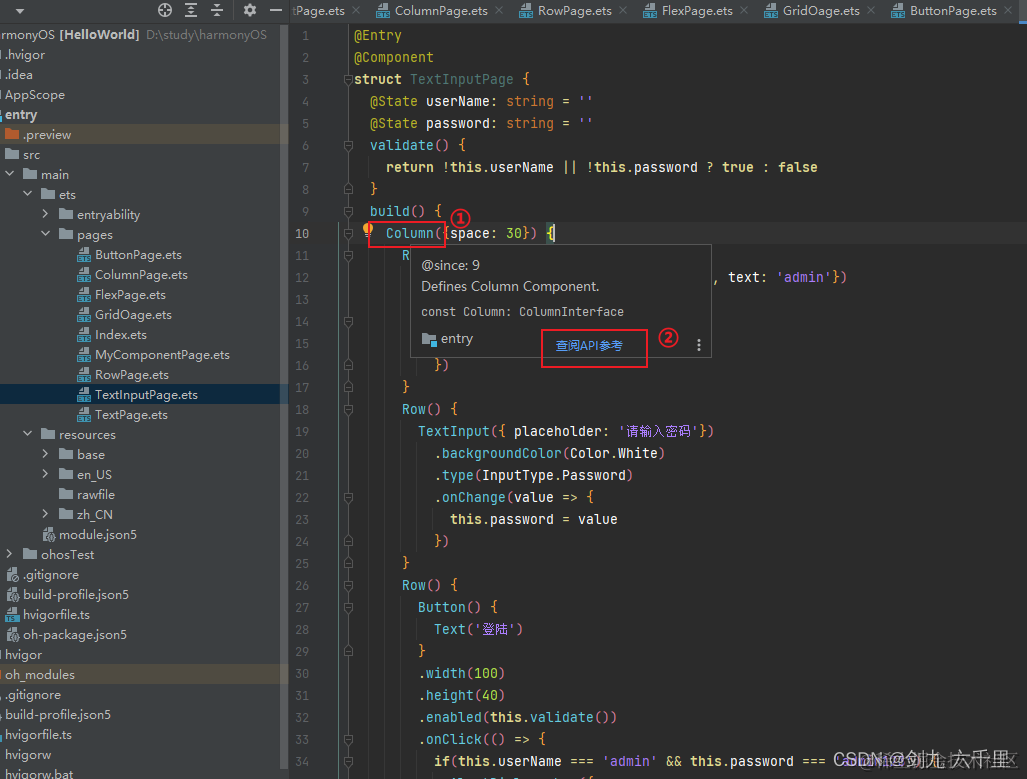Fold the Row block at line 18
1027x779 pixels.
pyautogui.click(x=348, y=409)
